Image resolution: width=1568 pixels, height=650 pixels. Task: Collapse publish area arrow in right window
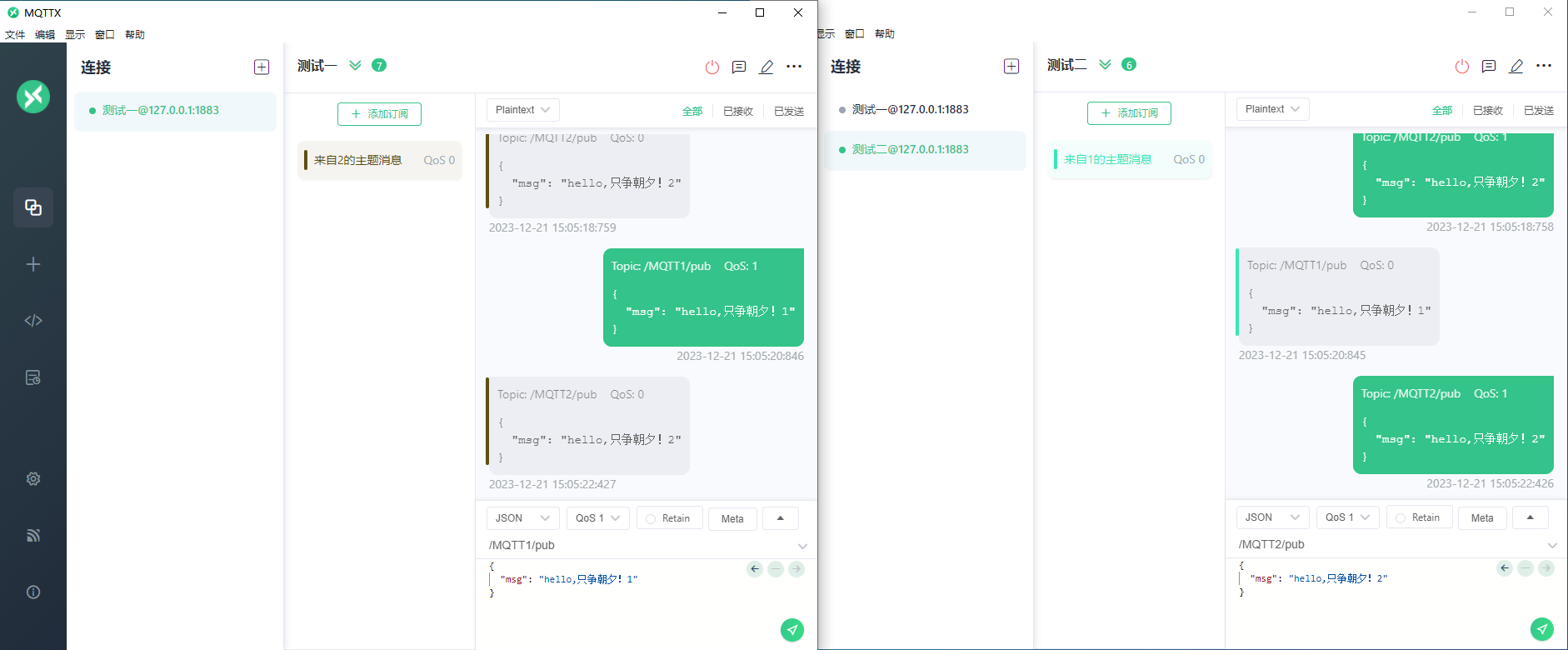[x=1531, y=517]
